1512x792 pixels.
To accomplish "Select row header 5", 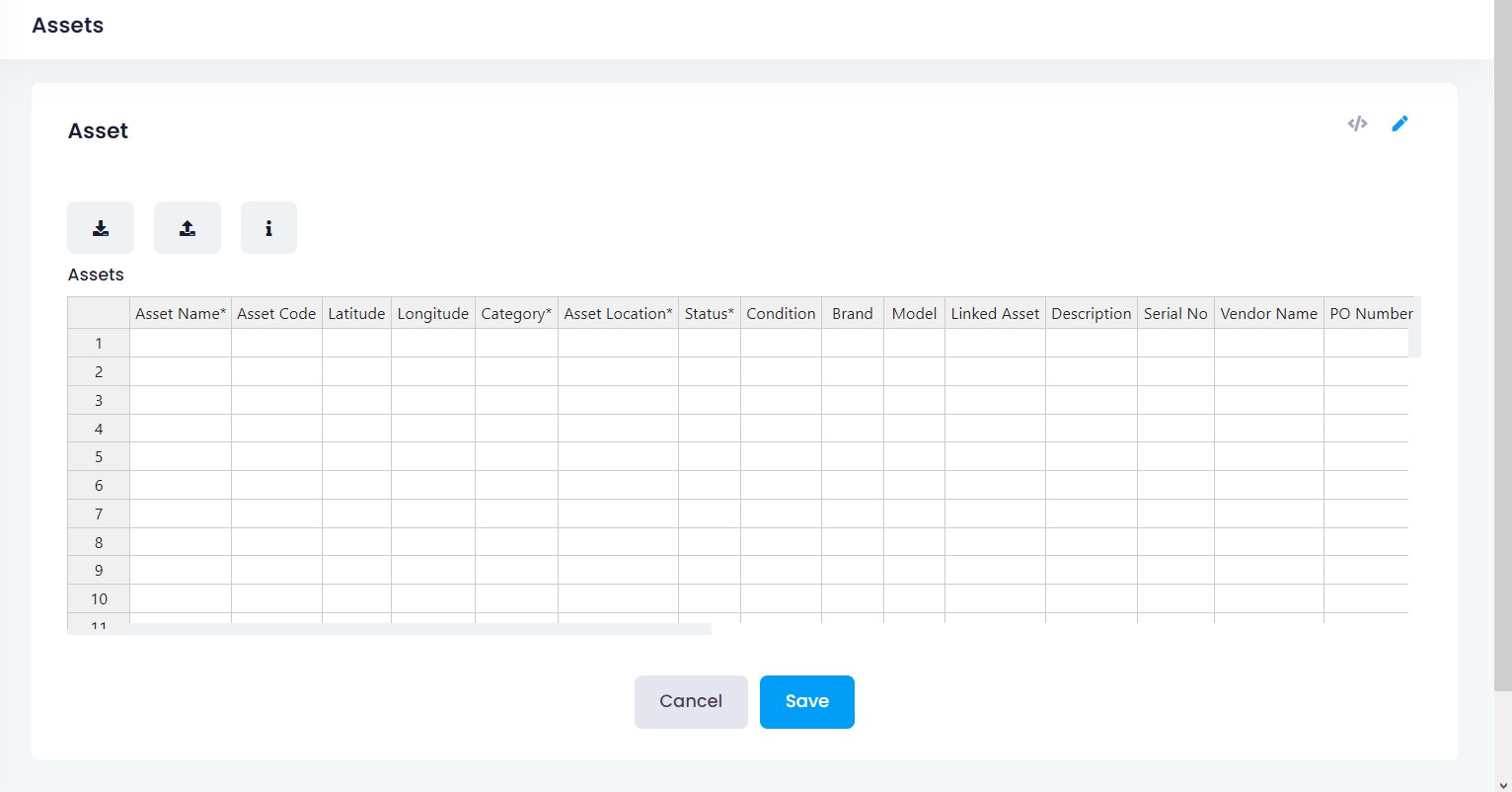I will (x=99, y=456).
